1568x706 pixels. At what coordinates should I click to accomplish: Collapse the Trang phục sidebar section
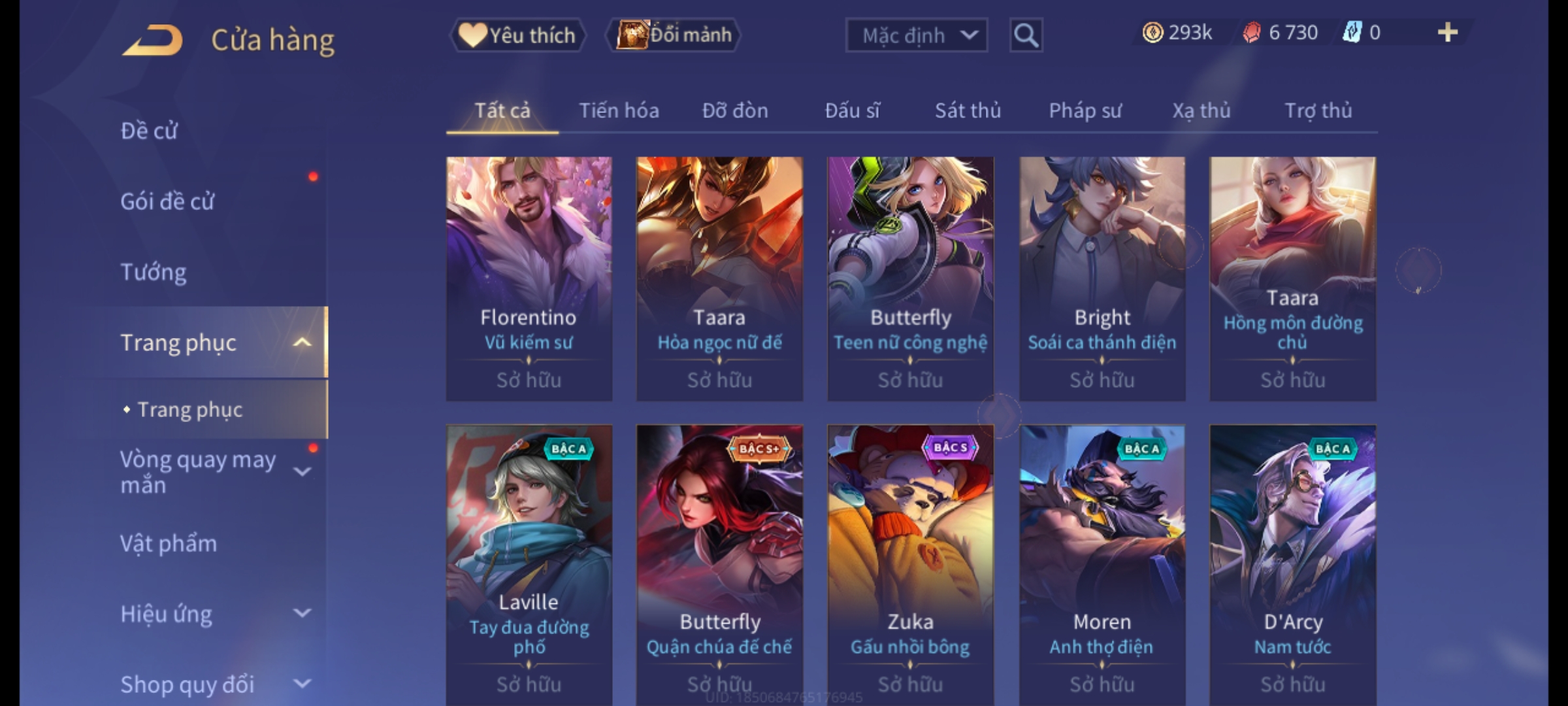click(x=302, y=343)
